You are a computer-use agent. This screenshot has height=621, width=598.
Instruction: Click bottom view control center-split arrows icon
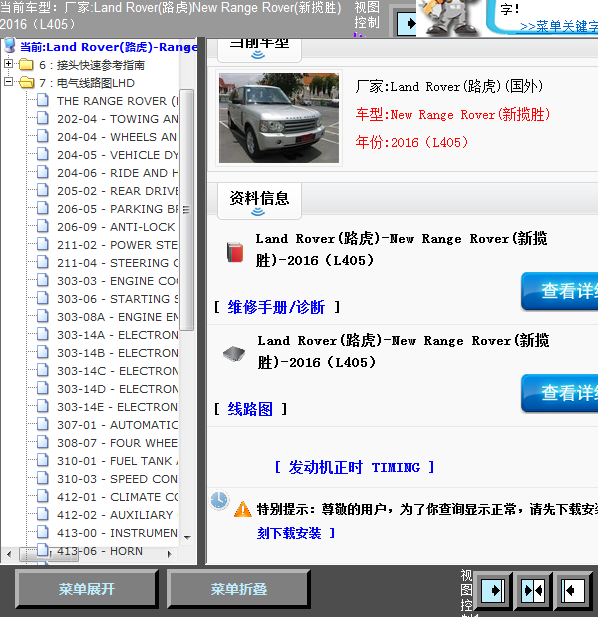[x=533, y=591]
